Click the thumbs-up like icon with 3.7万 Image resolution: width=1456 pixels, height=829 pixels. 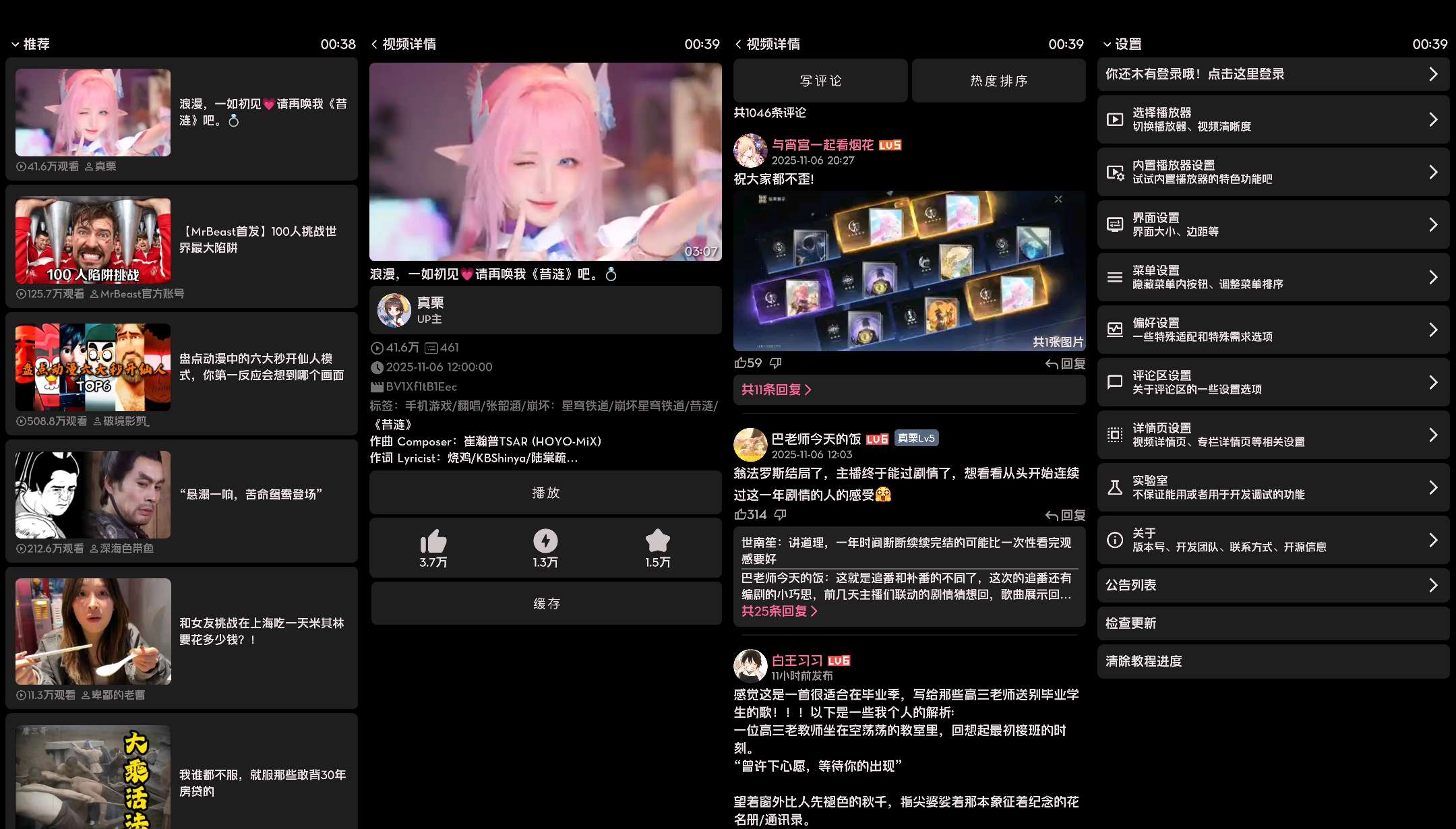coord(433,541)
